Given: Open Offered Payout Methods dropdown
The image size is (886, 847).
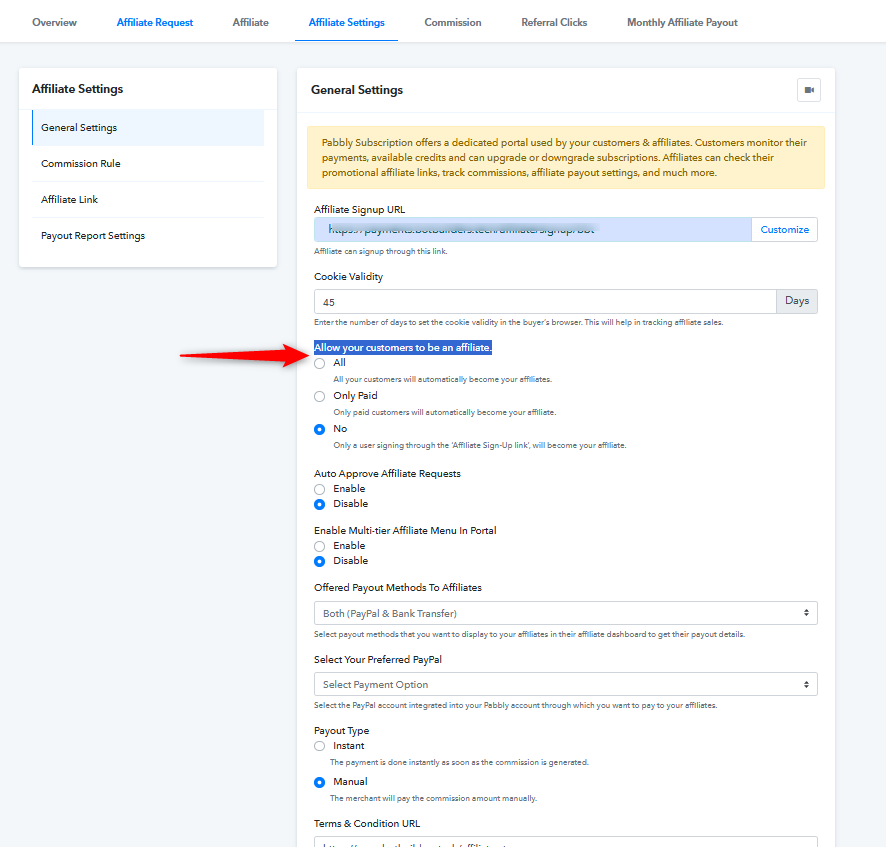Looking at the screenshot, I should coord(565,613).
